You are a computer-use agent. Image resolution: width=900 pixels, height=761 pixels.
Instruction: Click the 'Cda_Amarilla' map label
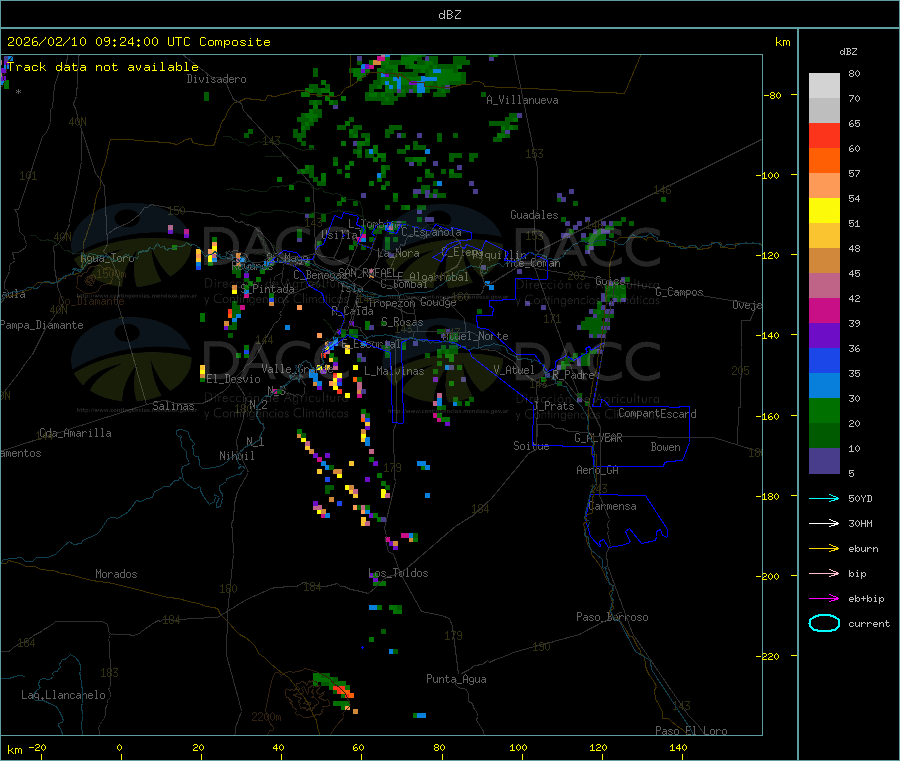click(75, 433)
